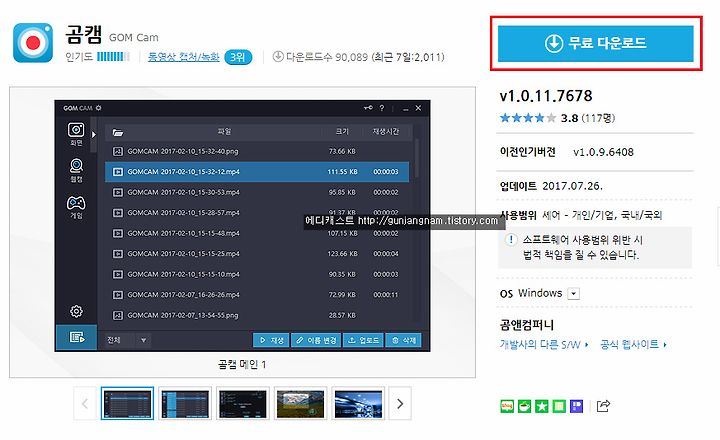
Task: Click the 재생시간 duration column header
Action: [386, 132]
